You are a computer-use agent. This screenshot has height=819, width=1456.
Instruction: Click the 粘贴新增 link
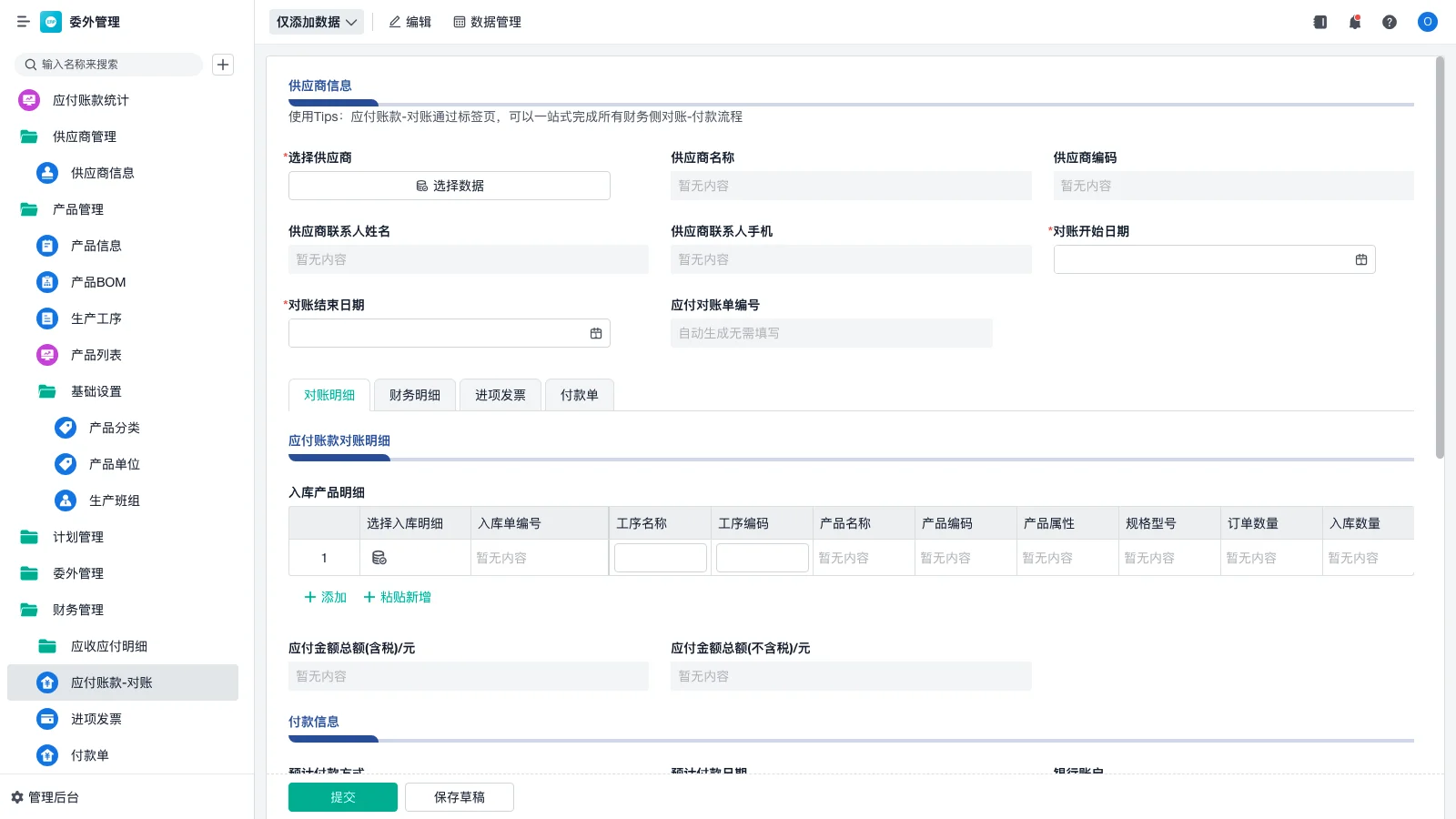398,597
